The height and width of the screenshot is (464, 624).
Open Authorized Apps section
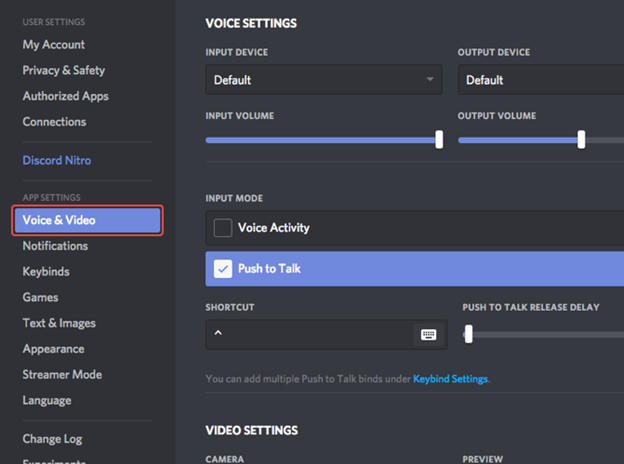tap(66, 97)
